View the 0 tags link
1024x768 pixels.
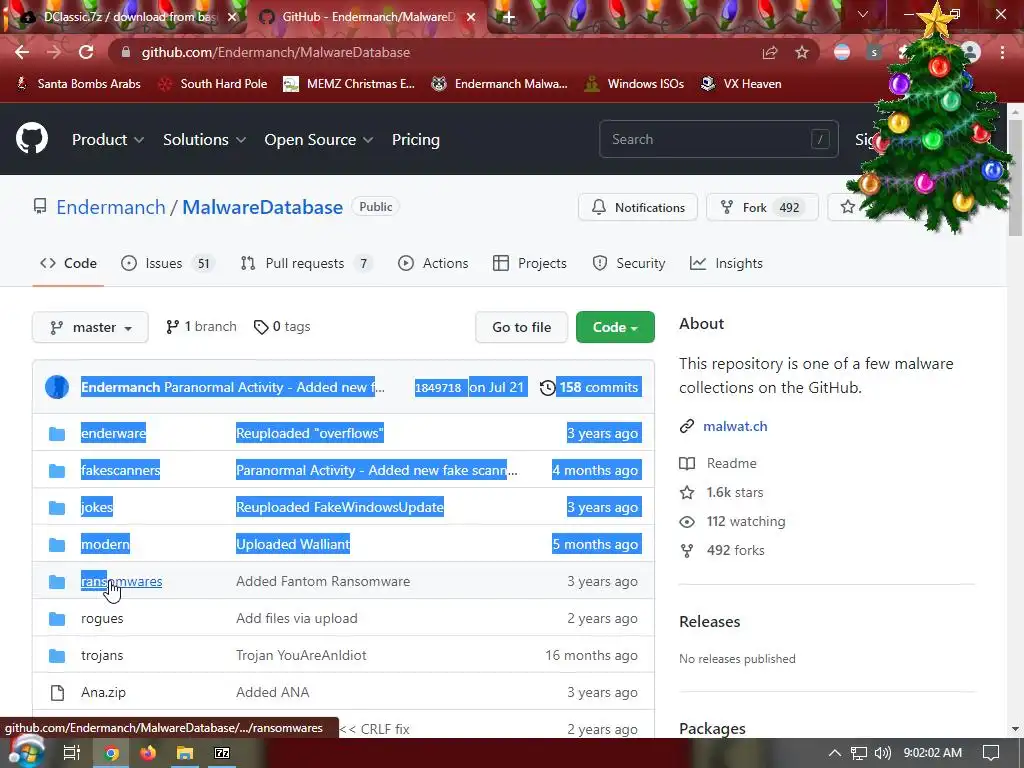pyautogui.click(x=282, y=327)
